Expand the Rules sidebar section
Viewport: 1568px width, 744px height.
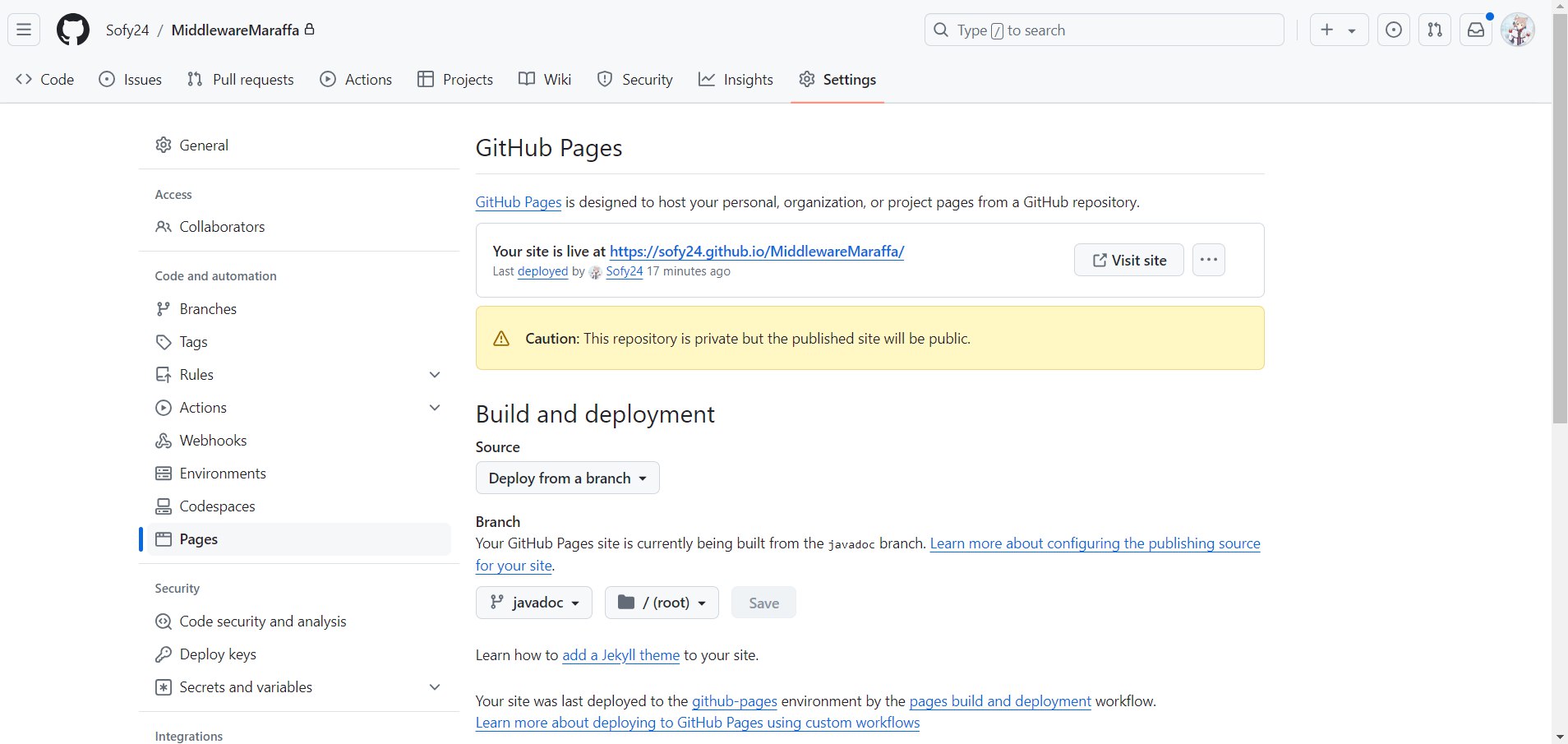pos(435,375)
